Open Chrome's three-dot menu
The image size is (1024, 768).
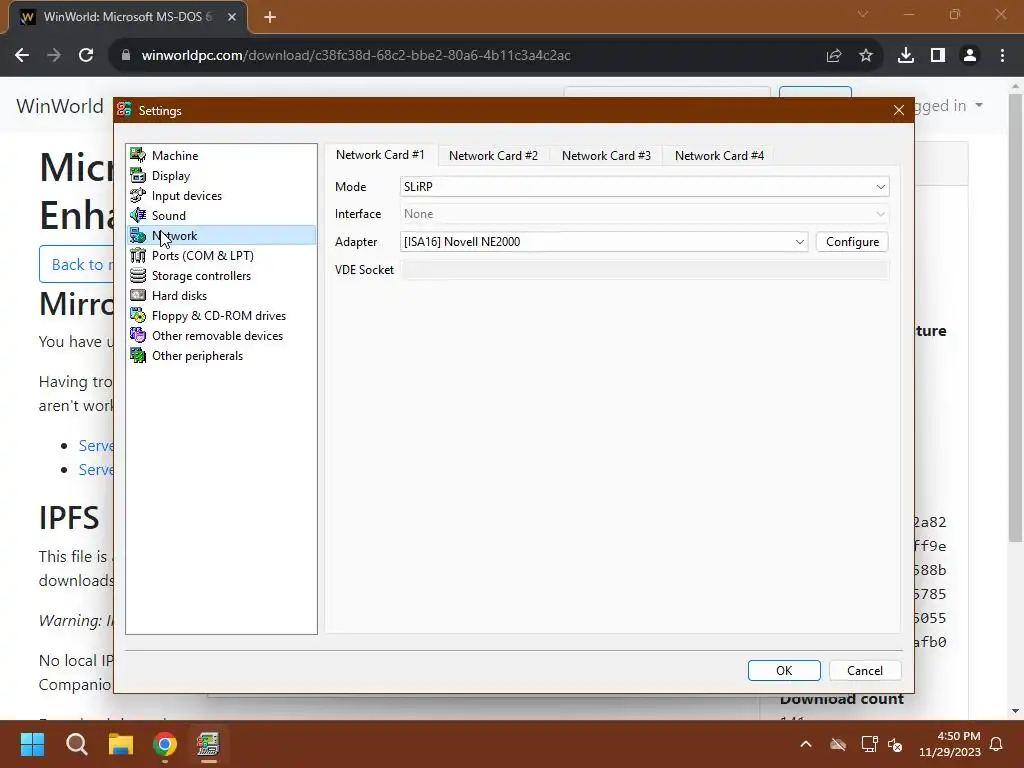point(1002,56)
